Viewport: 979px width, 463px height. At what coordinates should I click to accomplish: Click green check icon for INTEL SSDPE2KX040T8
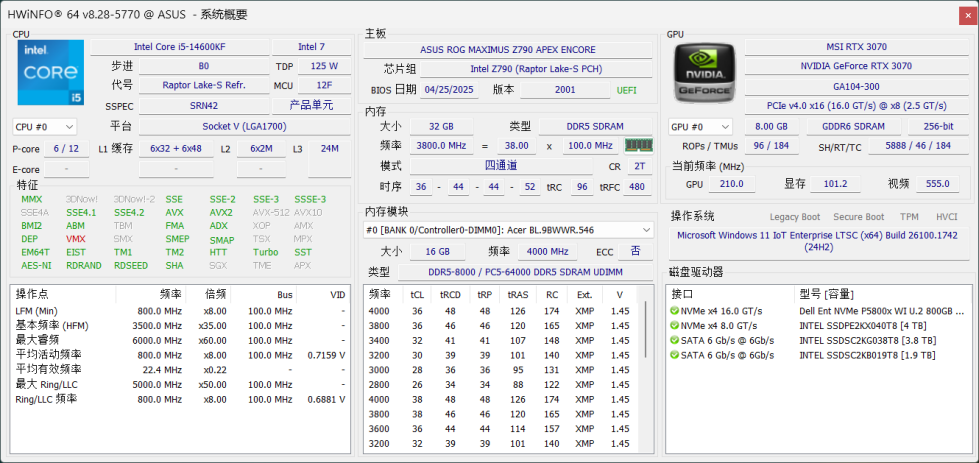click(674, 326)
